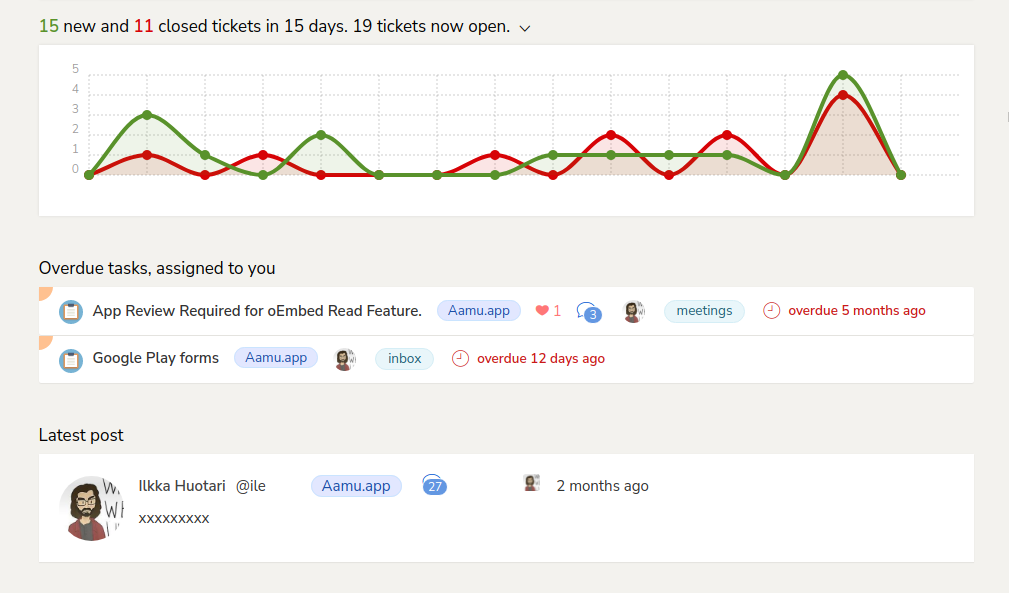Screen dimensions: 1009x593
Task: Expand tickets summary dropdown chevron
Action: click(x=525, y=28)
